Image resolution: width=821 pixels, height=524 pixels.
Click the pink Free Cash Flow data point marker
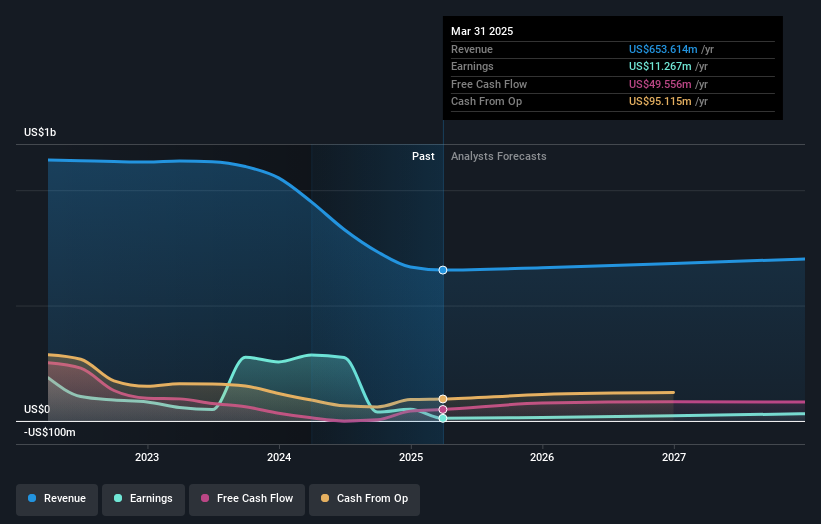443,409
